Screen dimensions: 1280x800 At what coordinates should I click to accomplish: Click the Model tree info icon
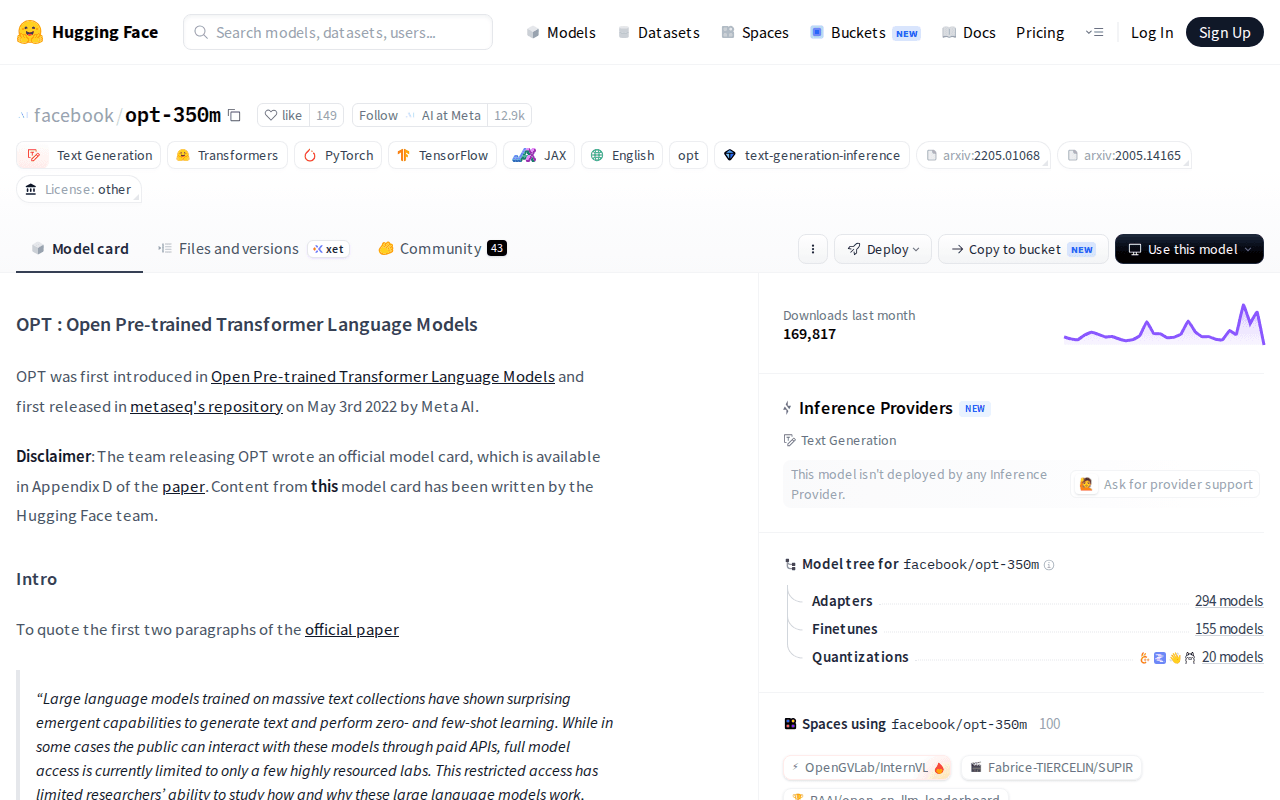1049,565
